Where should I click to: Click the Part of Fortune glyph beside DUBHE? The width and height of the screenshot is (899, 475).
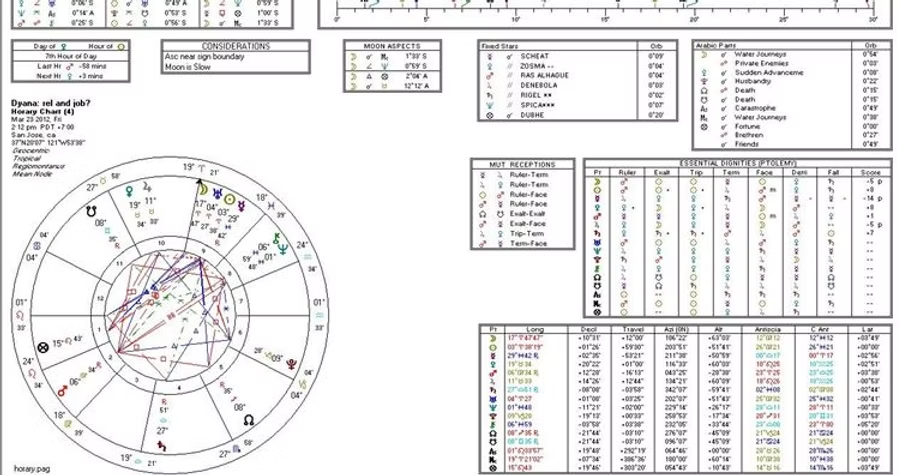point(491,115)
